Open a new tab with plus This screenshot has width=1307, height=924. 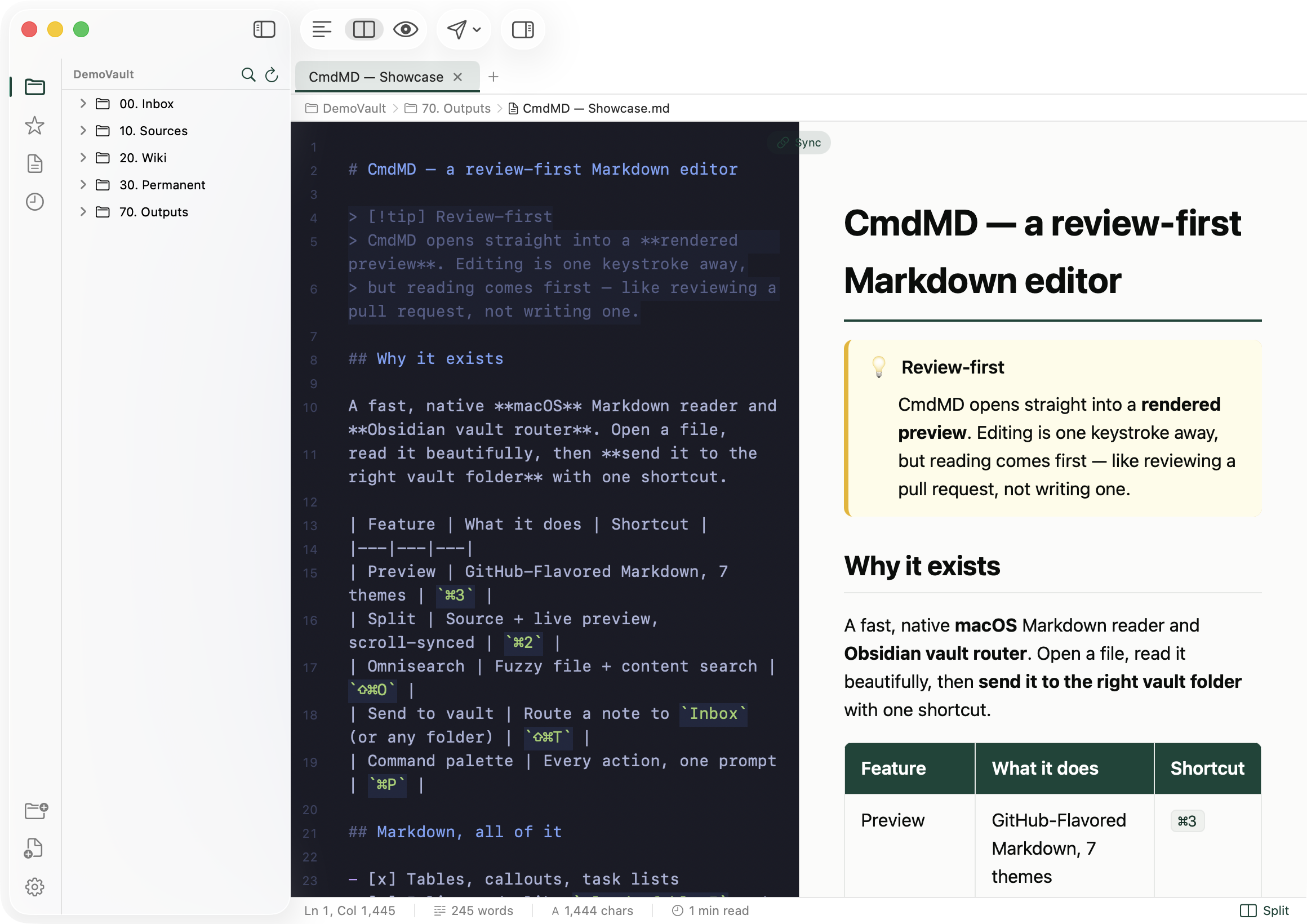[x=493, y=77]
